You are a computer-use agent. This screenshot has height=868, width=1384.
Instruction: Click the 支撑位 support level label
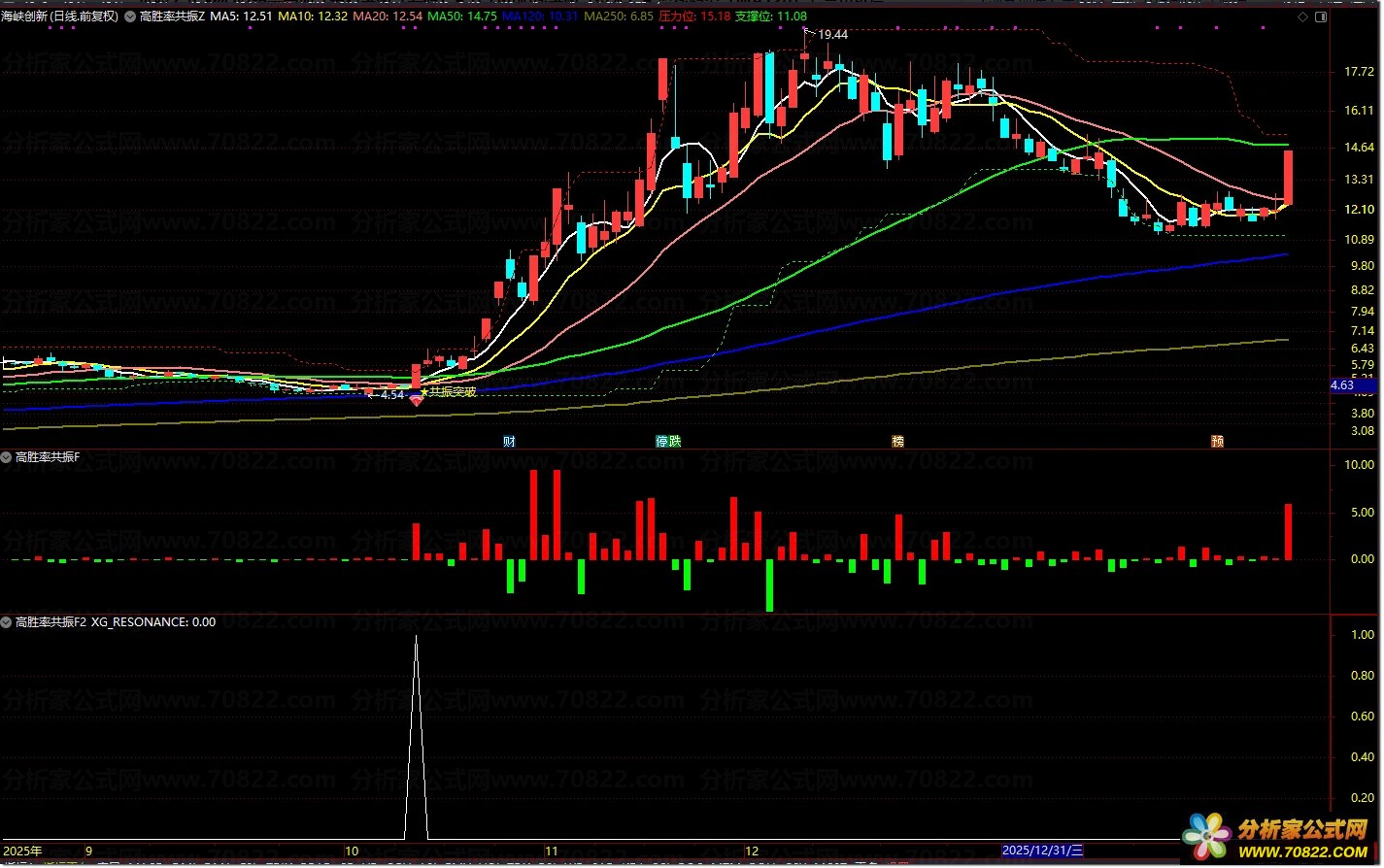point(770,17)
